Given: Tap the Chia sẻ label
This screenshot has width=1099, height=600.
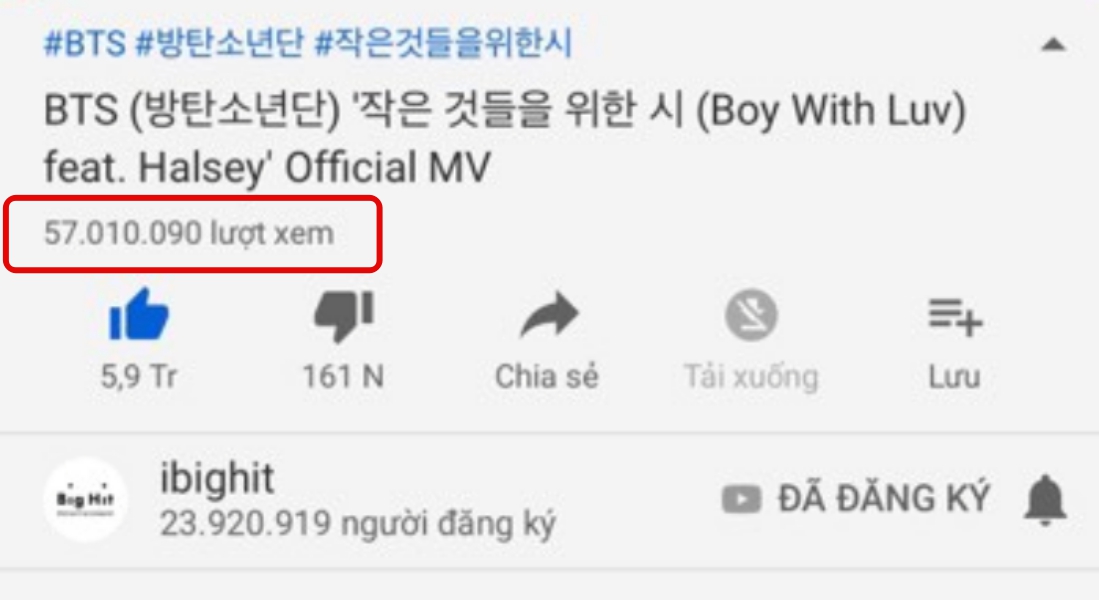Looking at the screenshot, I should [x=547, y=376].
